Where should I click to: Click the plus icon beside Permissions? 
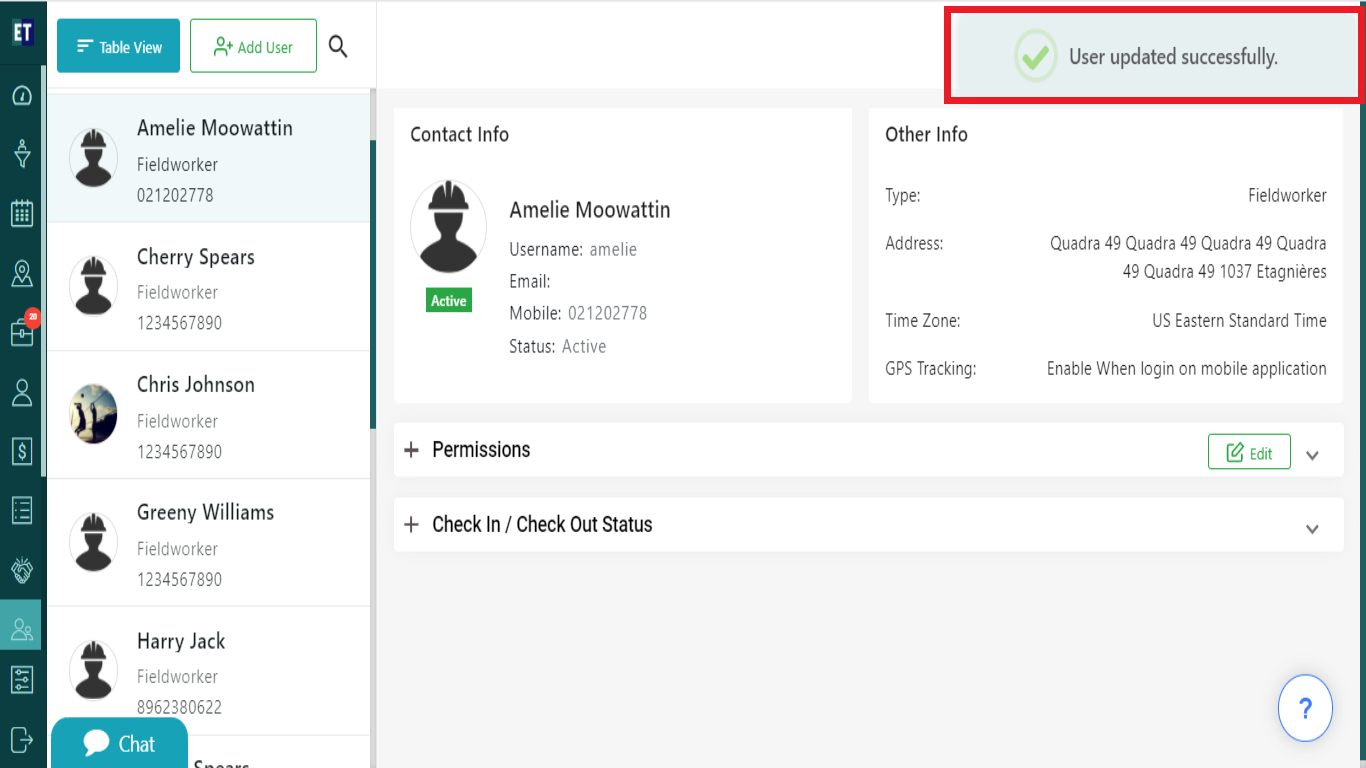411,450
